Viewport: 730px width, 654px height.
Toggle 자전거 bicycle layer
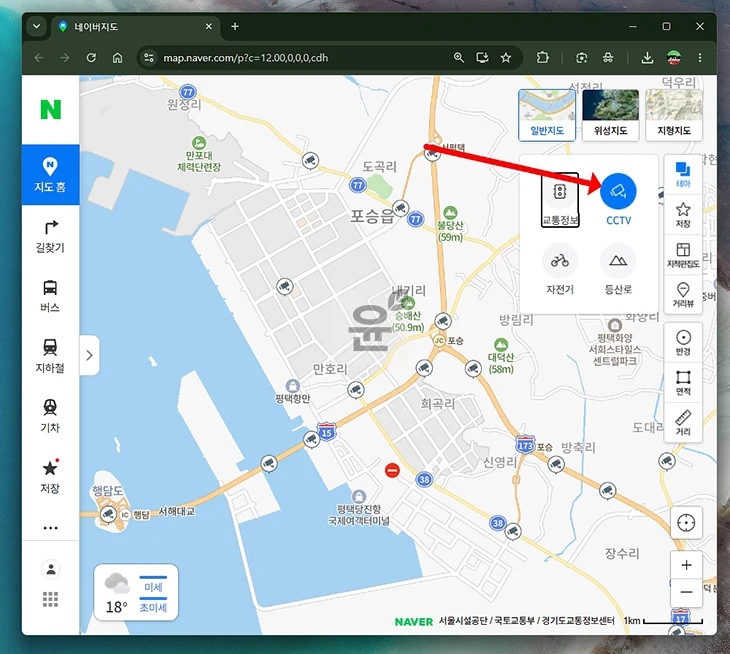560,269
